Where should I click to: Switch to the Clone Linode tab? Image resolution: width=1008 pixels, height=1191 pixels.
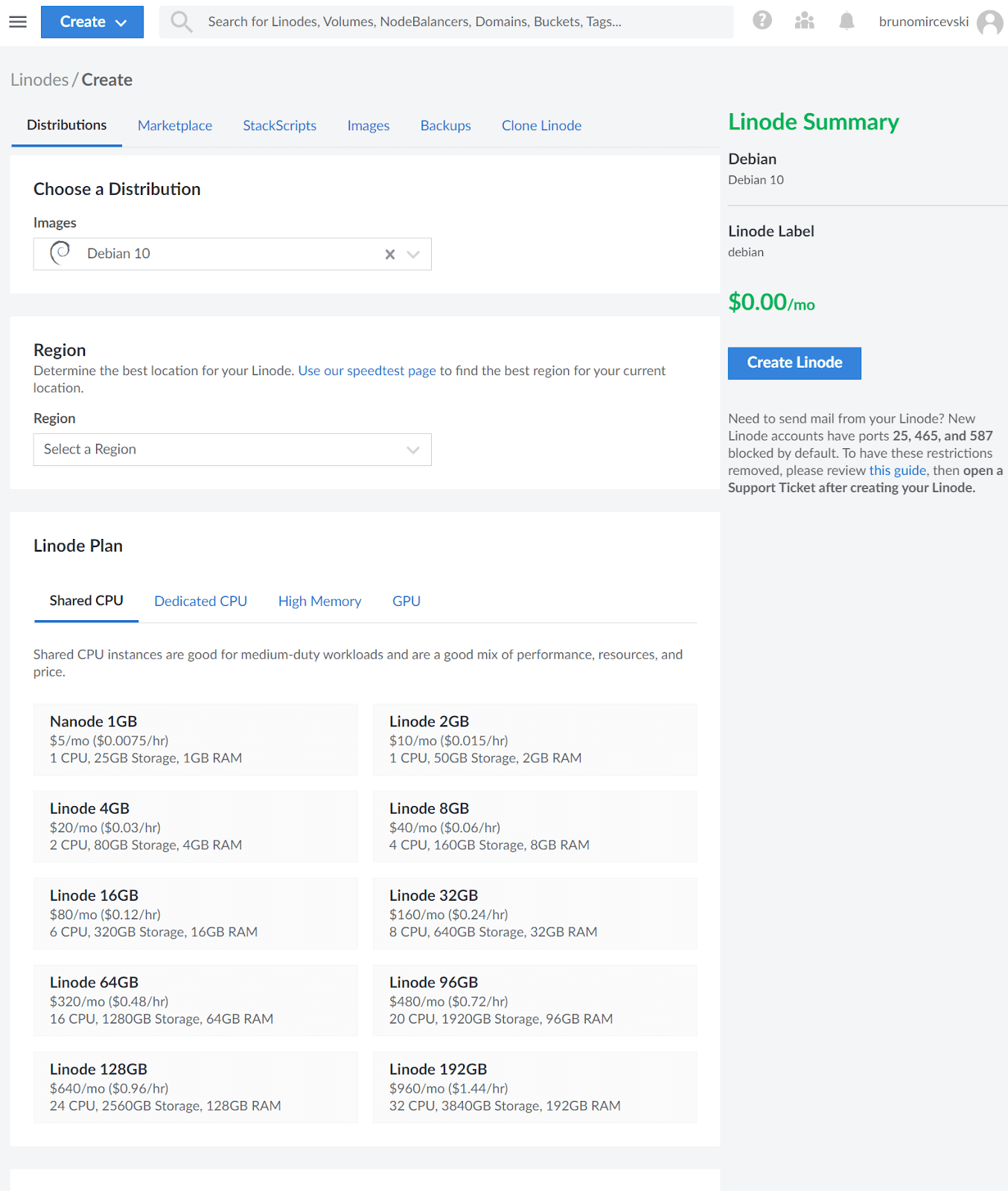(x=542, y=126)
